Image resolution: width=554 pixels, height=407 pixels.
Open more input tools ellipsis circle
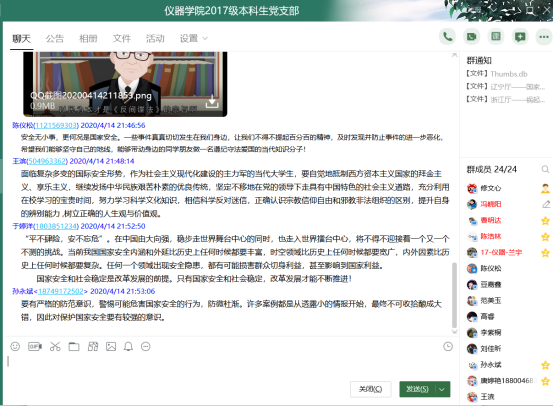[x=146, y=347]
